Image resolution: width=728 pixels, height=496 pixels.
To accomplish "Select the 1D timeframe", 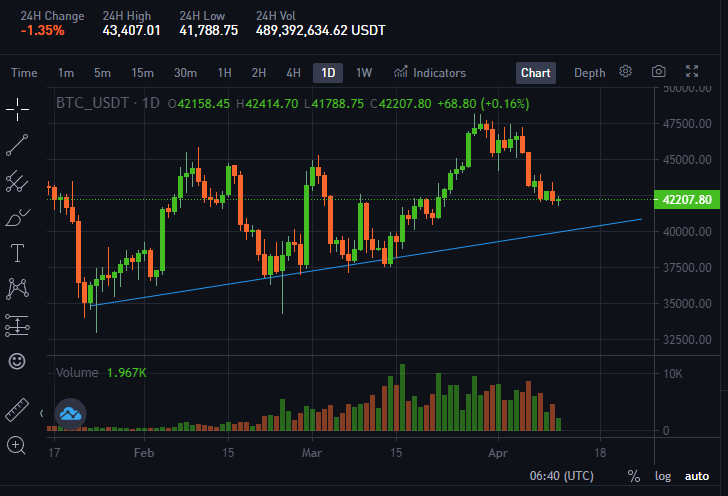I will (328, 73).
